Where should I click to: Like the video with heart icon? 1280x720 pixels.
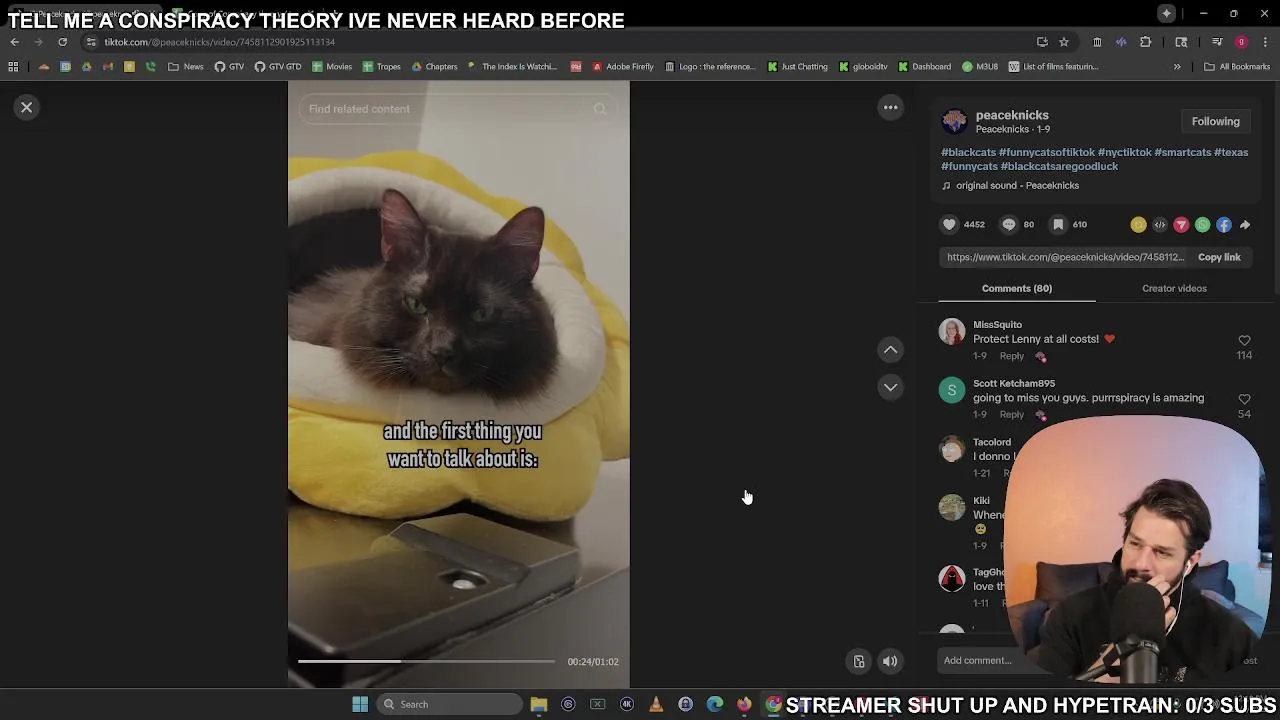(950, 225)
